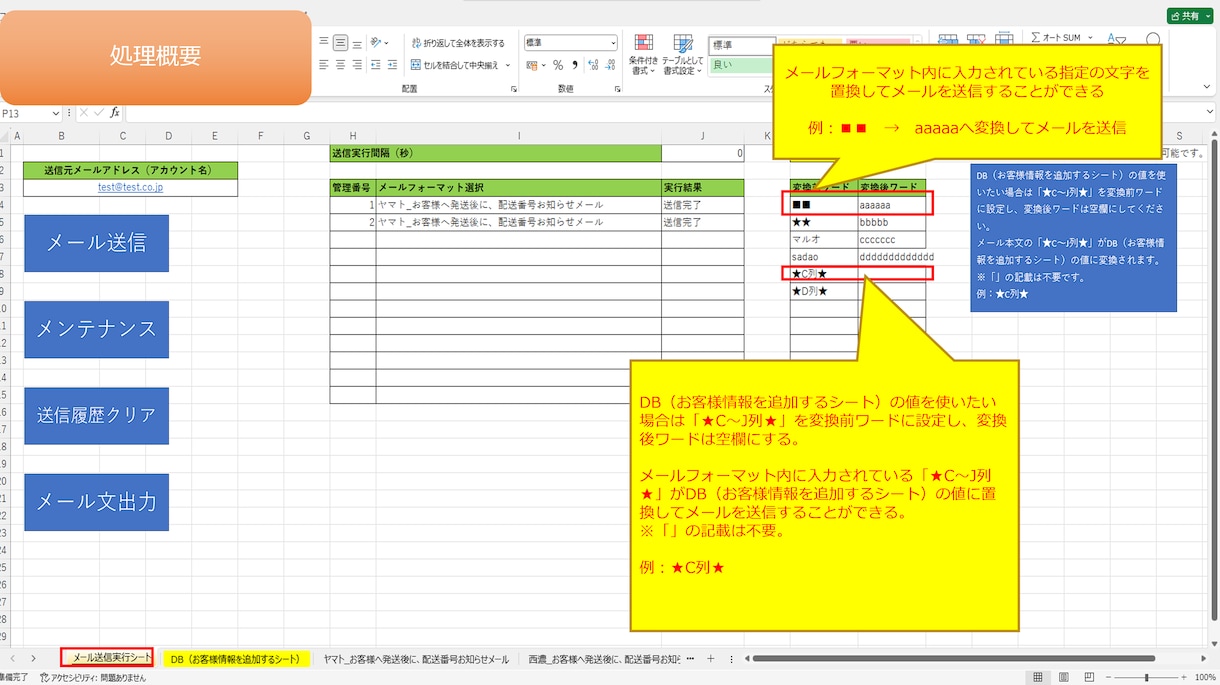Go to the previous sheet using the tab arrow

[x=13, y=659]
